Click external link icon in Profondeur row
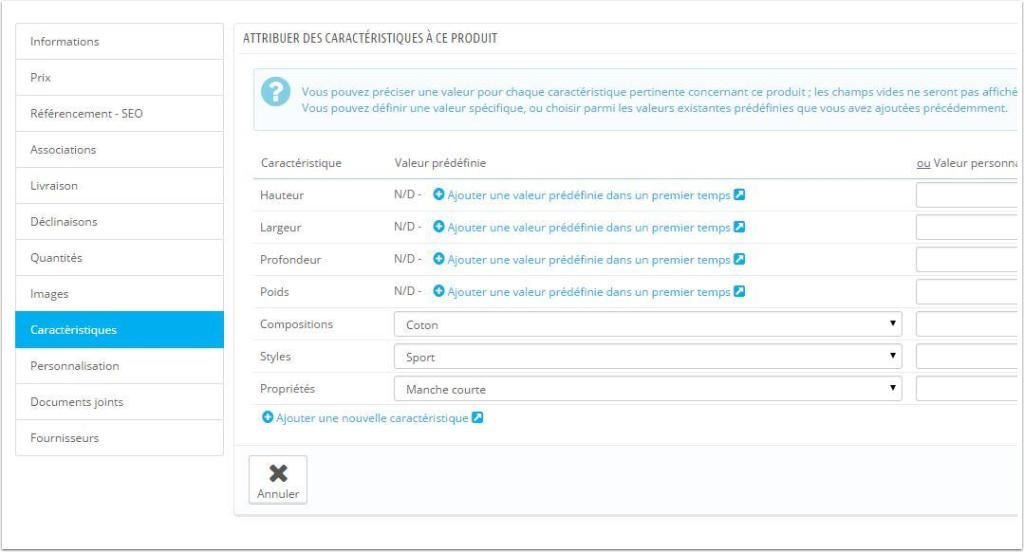Image resolution: width=1024 pixels, height=552 pixels. pos(739,259)
